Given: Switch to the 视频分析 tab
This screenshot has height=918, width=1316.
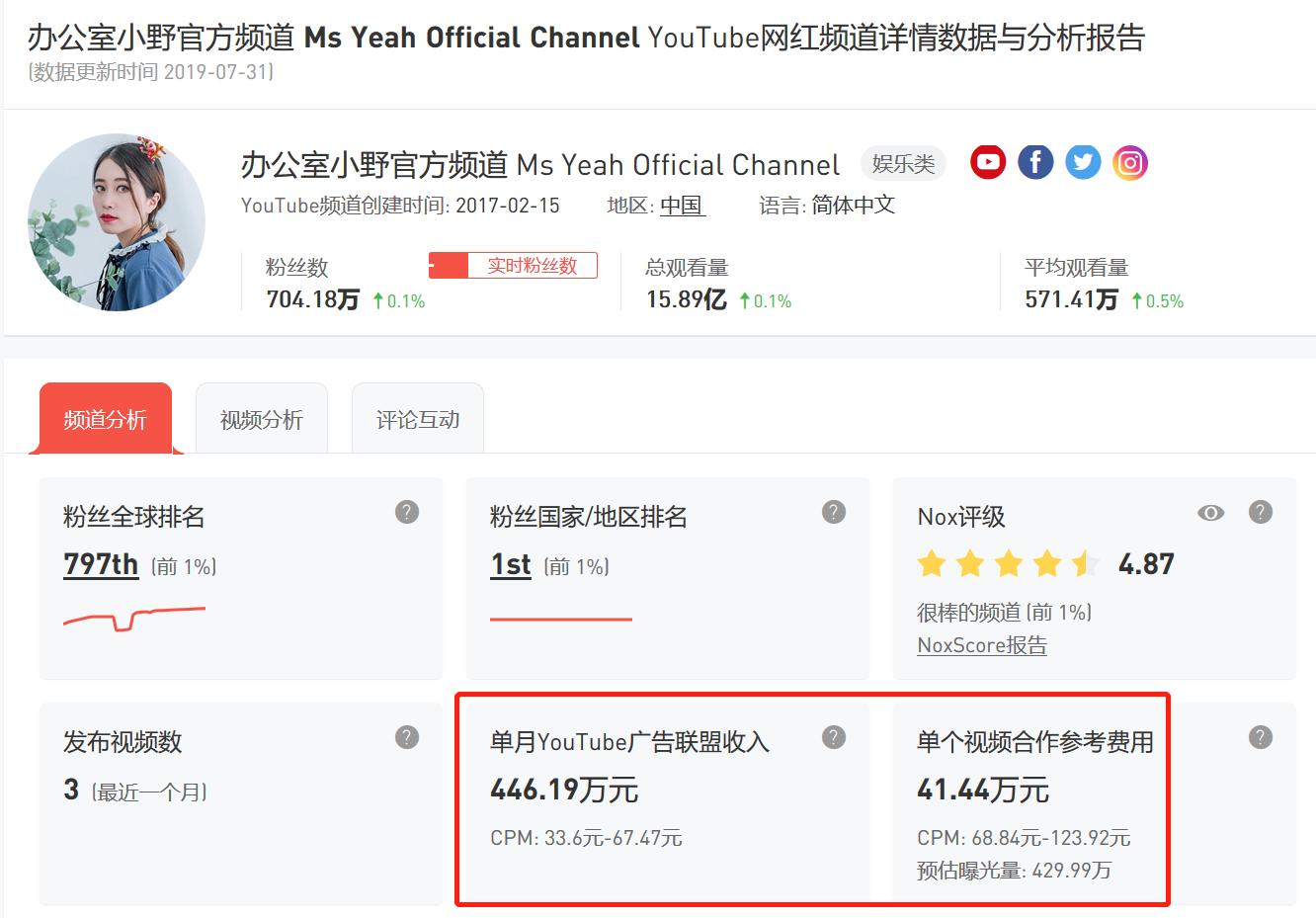Looking at the screenshot, I should (x=262, y=419).
